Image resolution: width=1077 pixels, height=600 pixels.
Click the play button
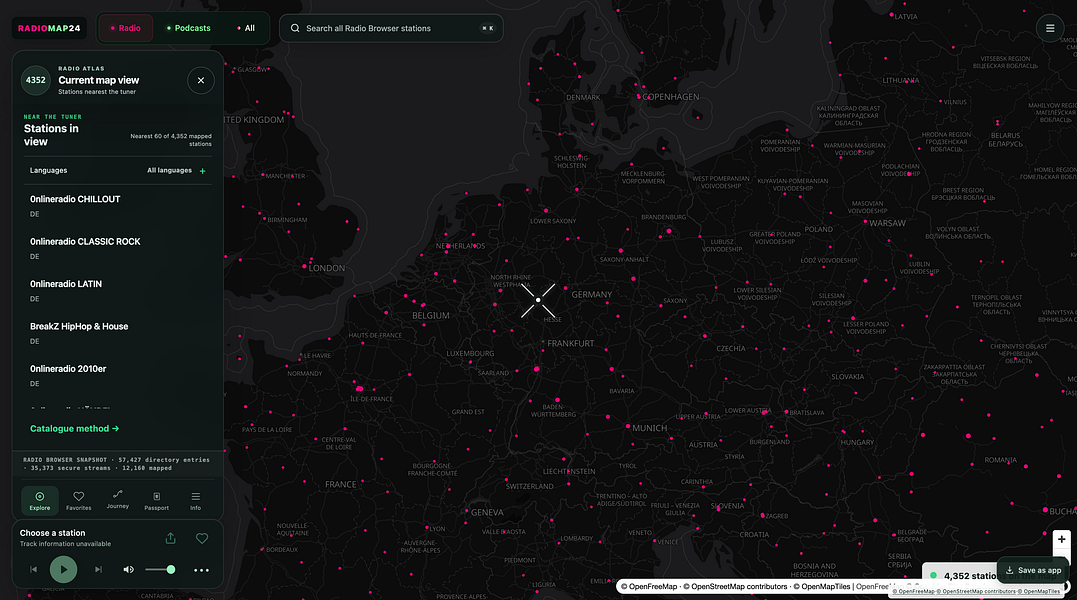click(x=63, y=569)
